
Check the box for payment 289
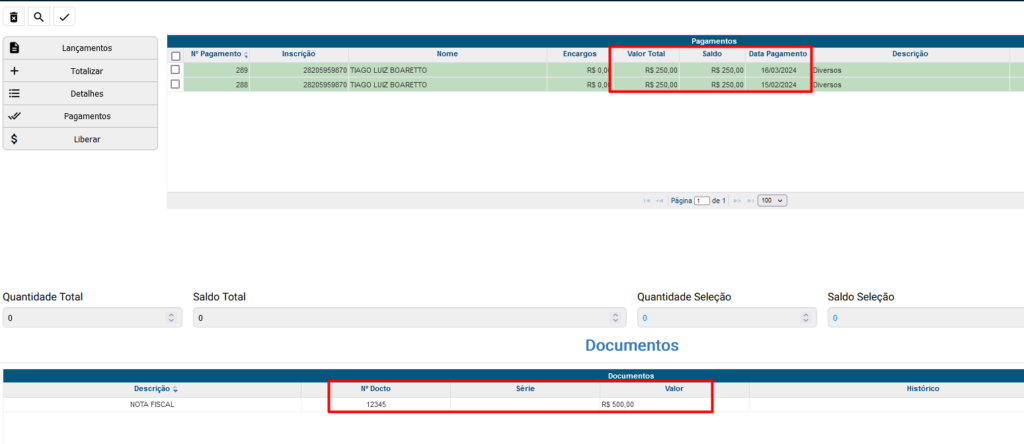click(175, 70)
